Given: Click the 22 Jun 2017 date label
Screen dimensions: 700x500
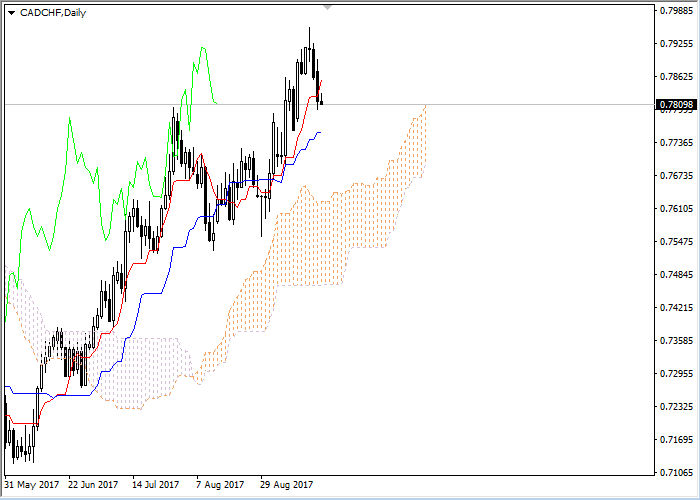Looking at the screenshot, I should point(93,485).
